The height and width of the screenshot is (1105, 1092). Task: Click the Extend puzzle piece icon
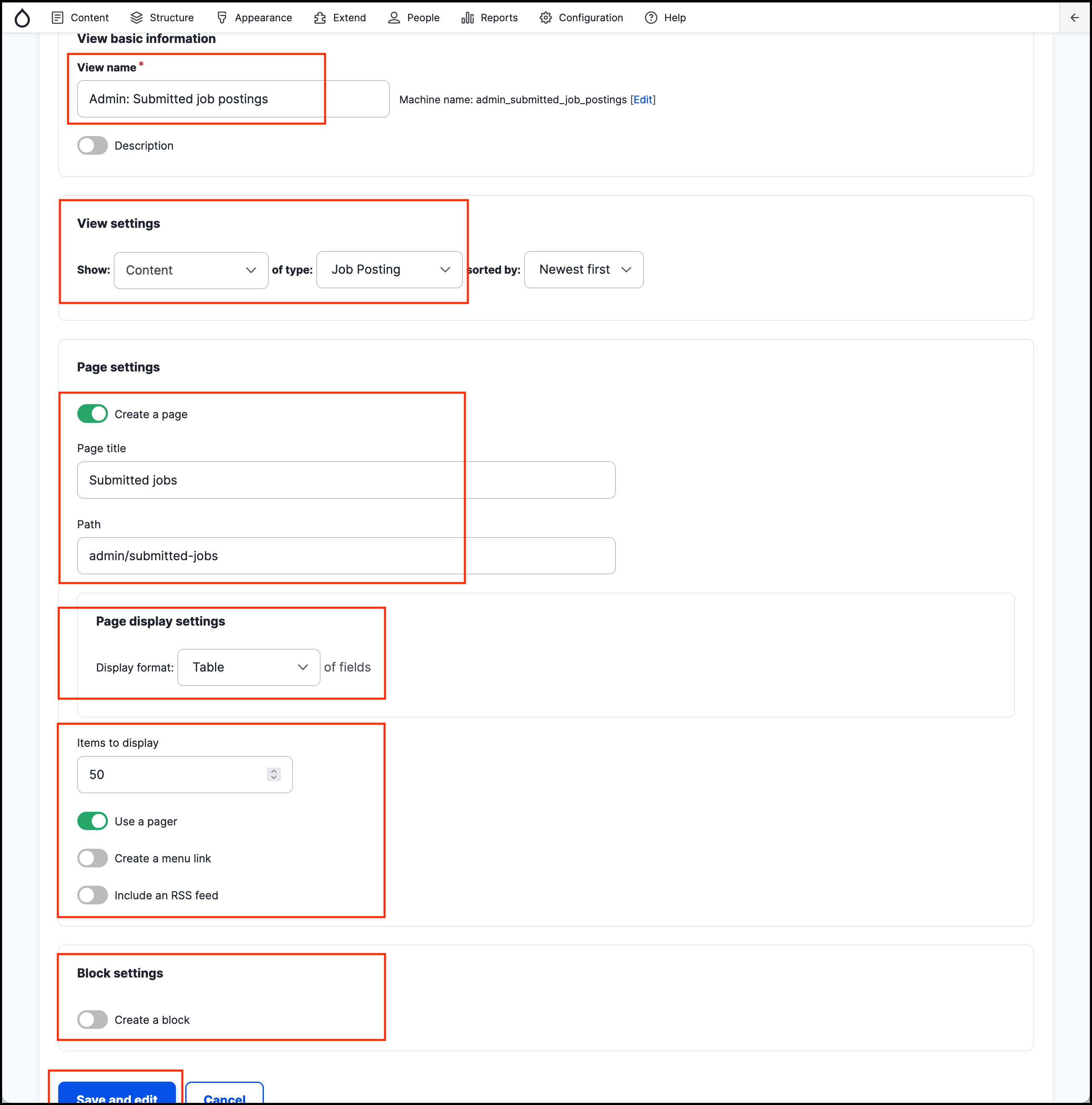(x=320, y=18)
